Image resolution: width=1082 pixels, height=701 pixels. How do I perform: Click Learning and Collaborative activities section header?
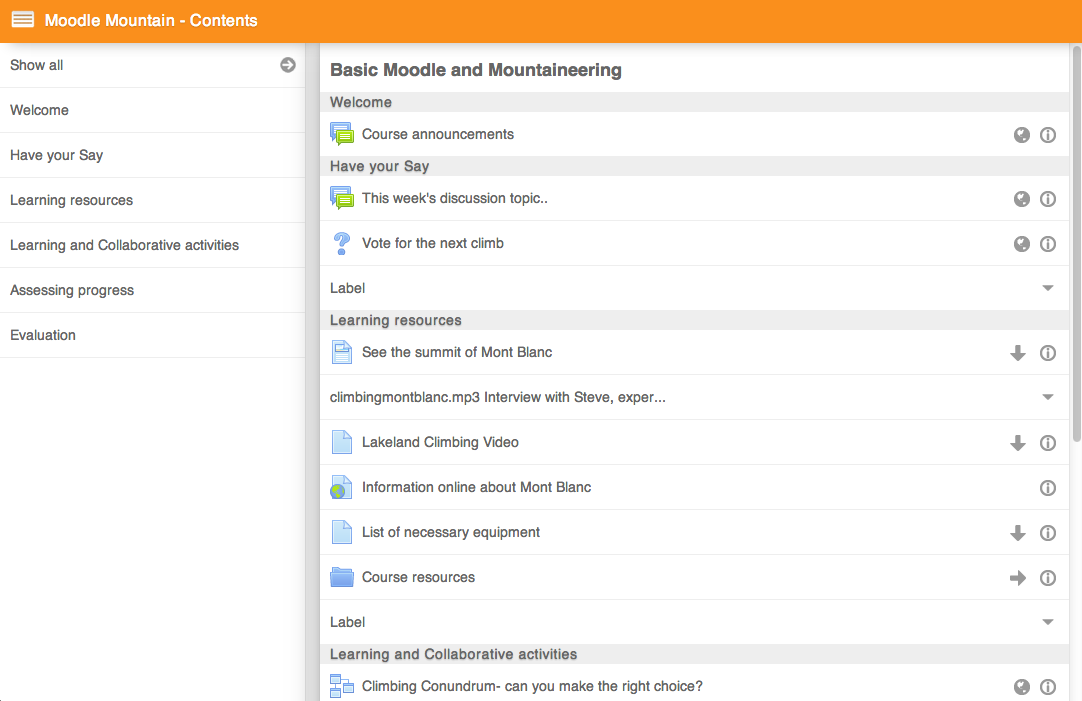click(x=694, y=654)
